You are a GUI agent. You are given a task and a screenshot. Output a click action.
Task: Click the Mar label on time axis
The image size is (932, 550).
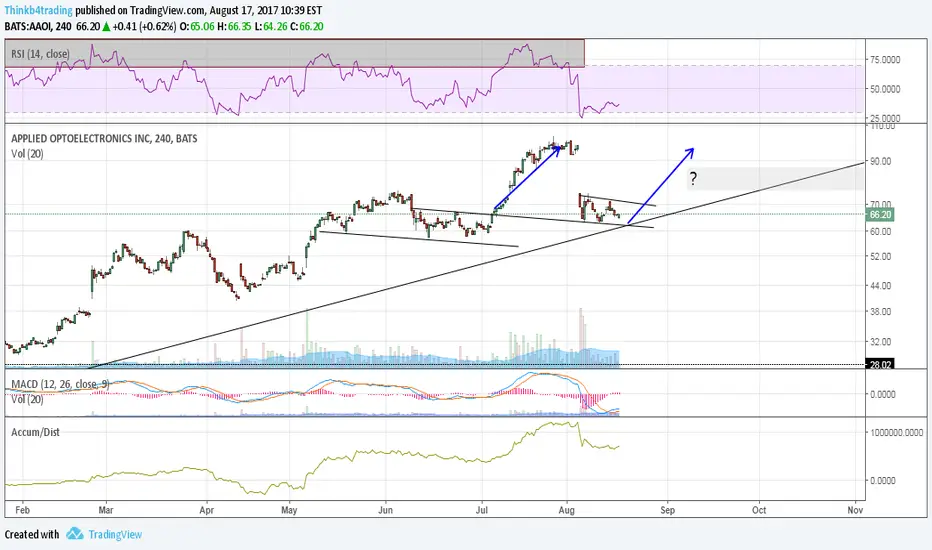pyautogui.click(x=106, y=510)
